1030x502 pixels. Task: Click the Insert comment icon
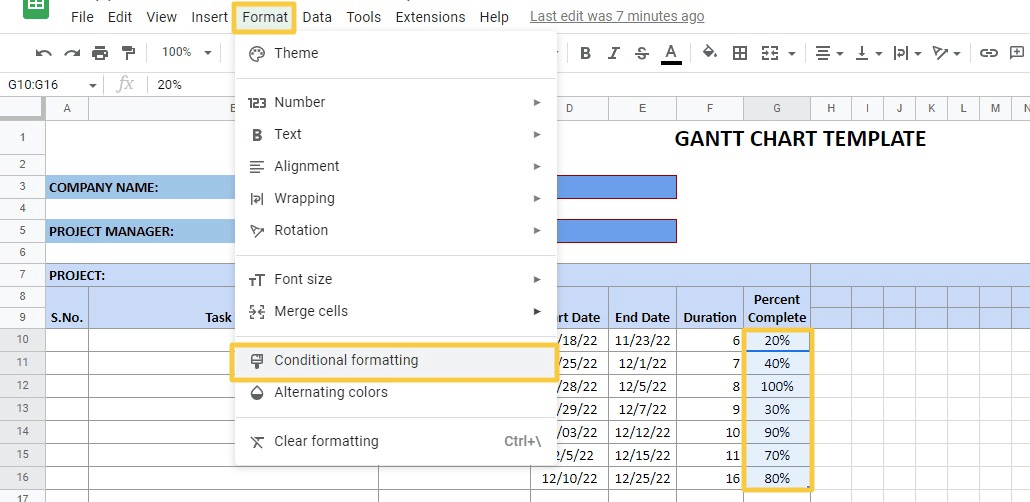pyautogui.click(x=1017, y=53)
